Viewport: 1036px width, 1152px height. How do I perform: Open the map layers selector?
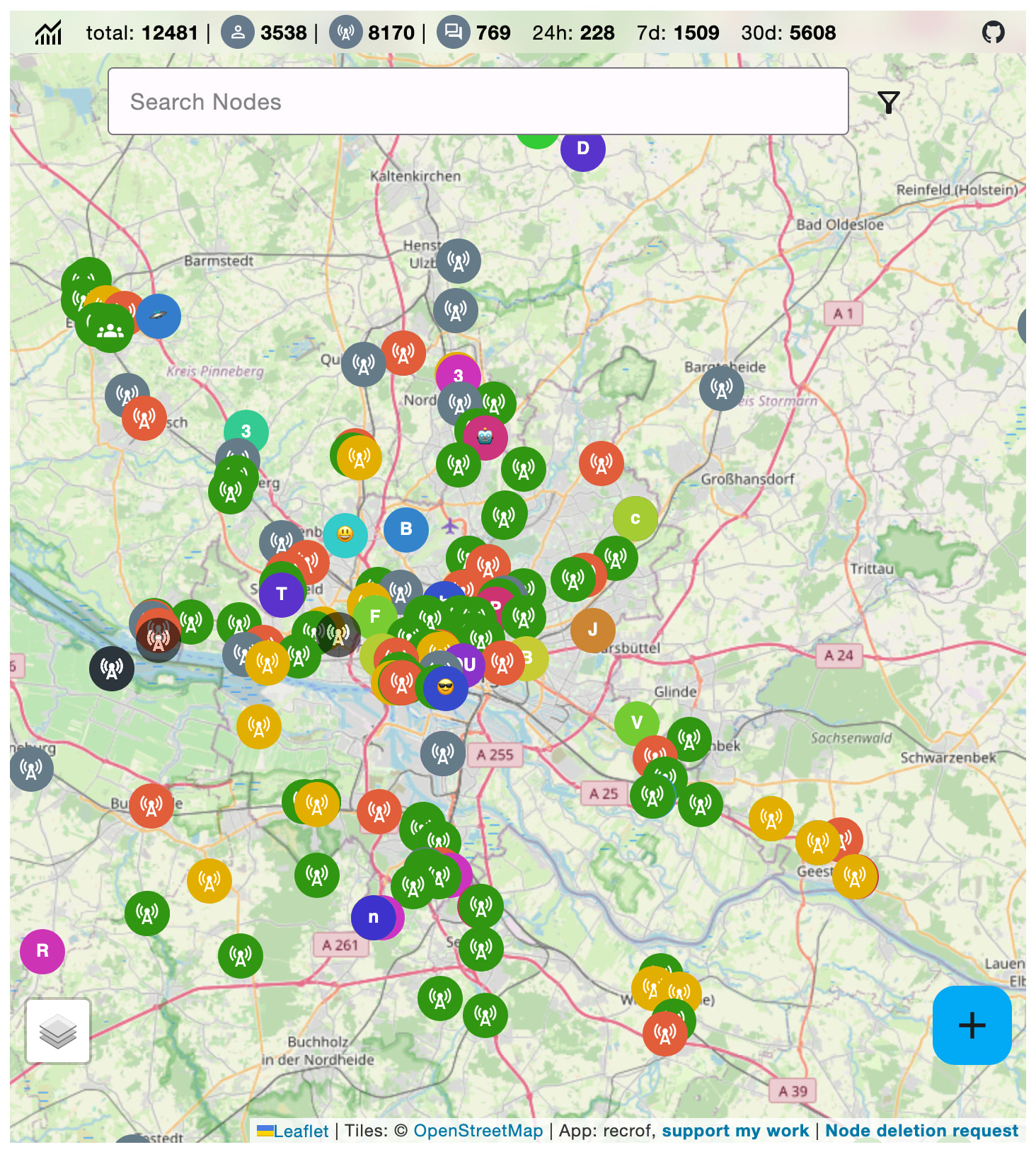(58, 1031)
